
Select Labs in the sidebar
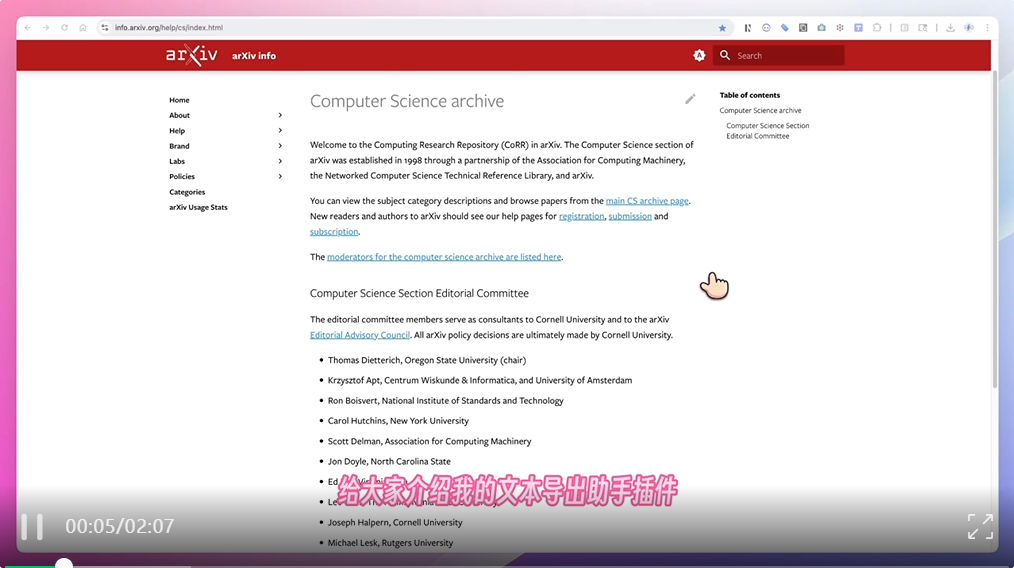pyautogui.click(x=177, y=161)
